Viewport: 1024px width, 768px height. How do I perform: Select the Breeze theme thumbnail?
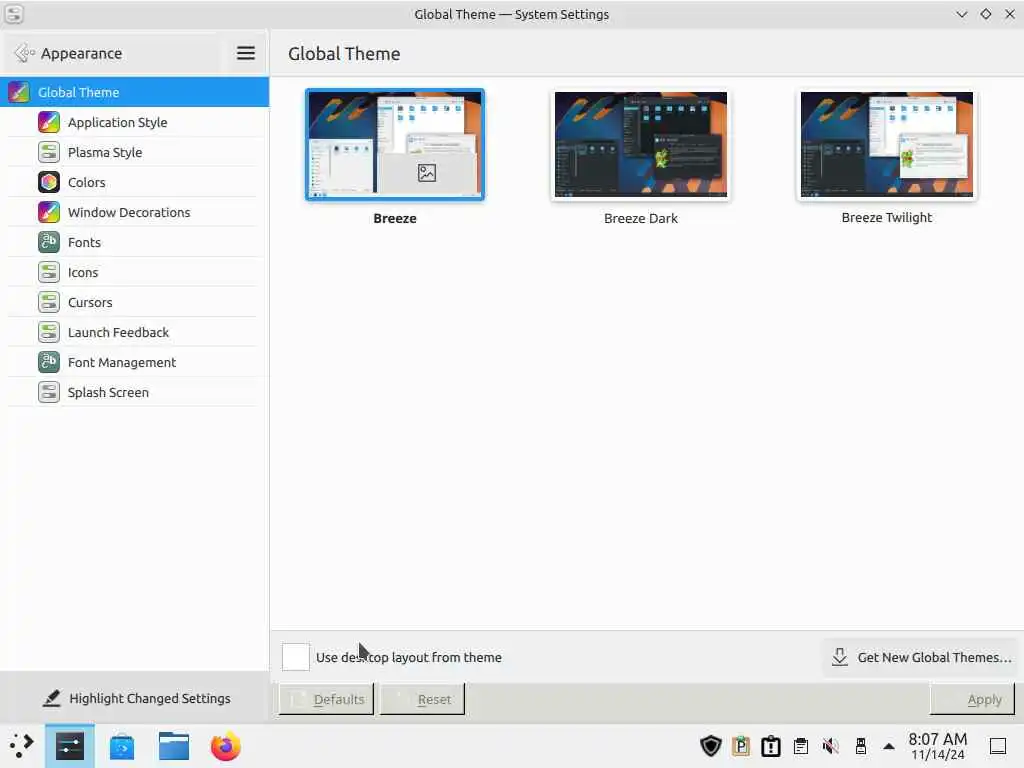tap(395, 144)
